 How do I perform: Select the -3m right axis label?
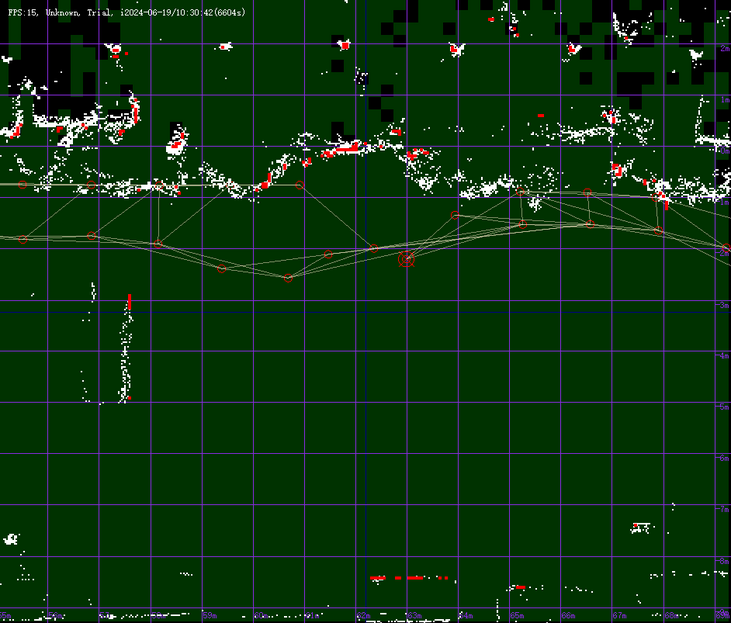[x=723, y=305]
